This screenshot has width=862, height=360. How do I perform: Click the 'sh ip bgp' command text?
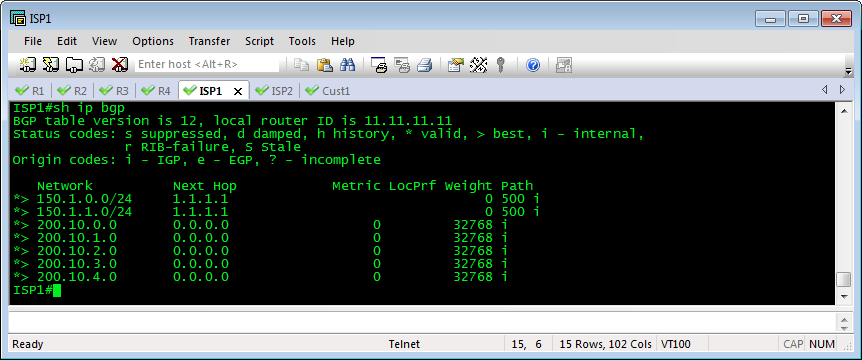click(89, 108)
